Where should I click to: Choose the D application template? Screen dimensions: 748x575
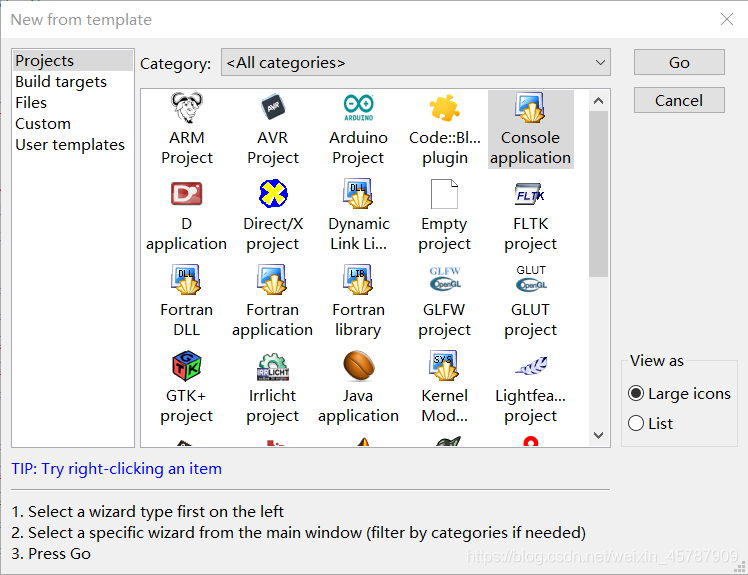[187, 215]
